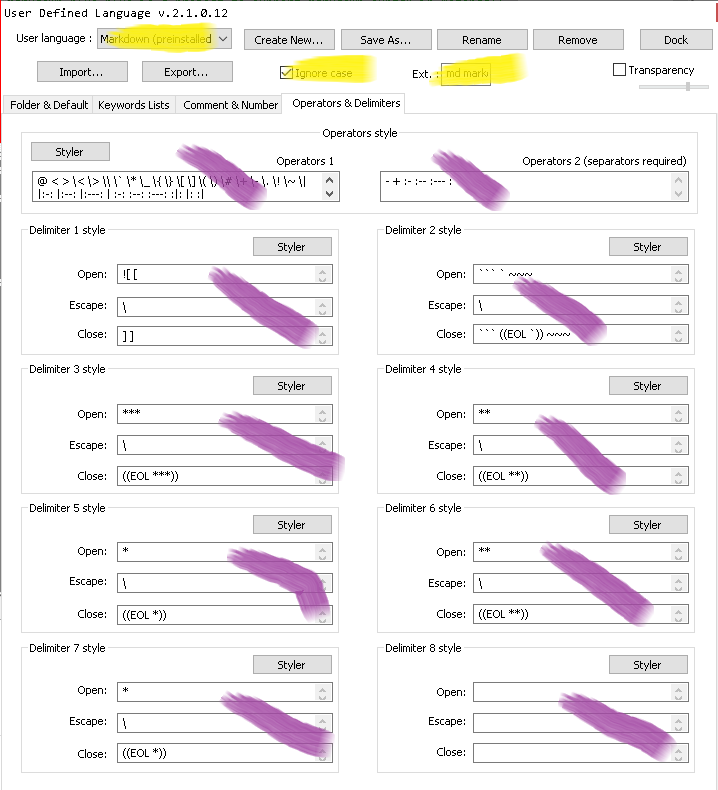
Task: Click Delimiter 7 Escape field
Action: [x=225, y=722]
